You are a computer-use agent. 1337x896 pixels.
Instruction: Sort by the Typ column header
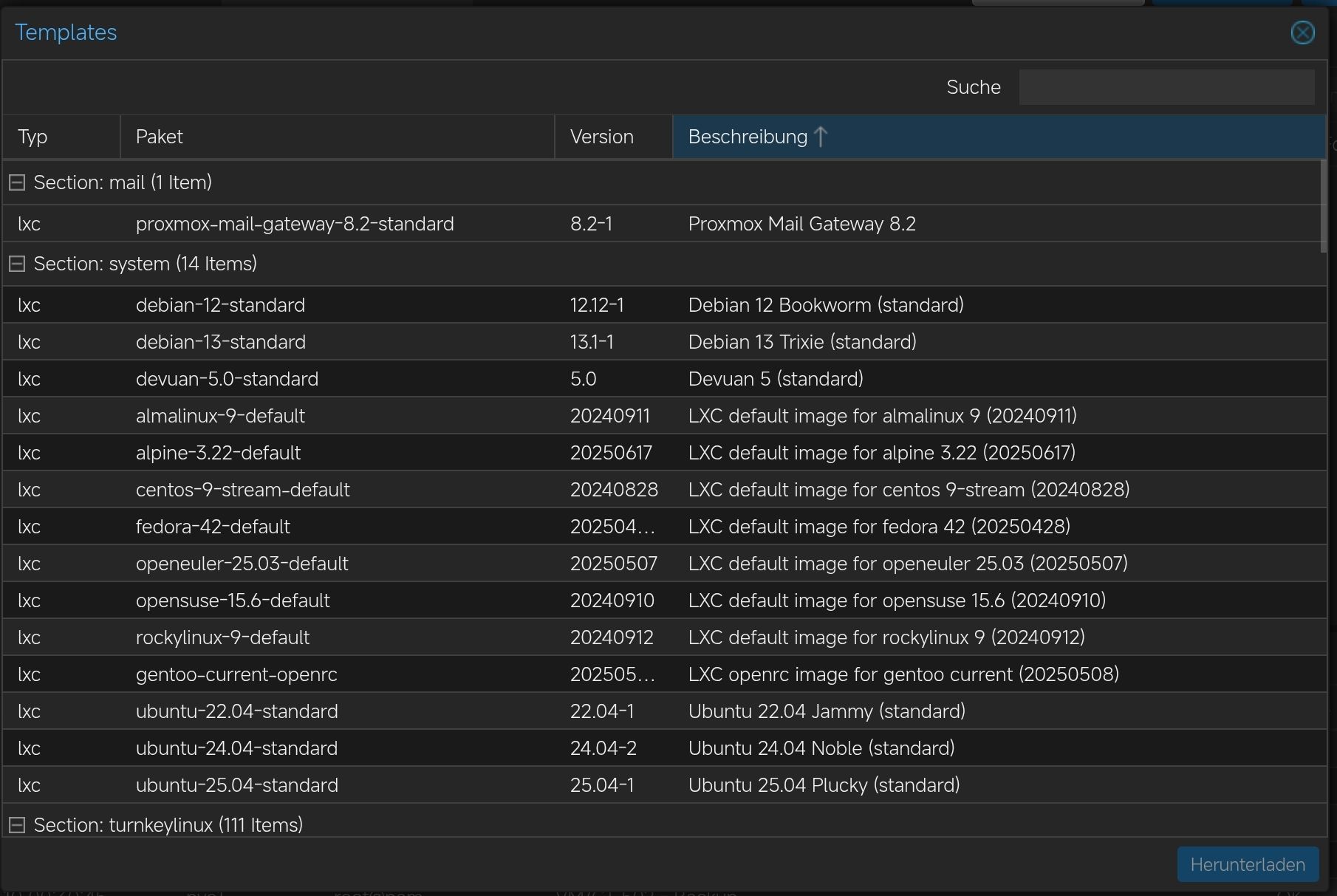pos(61,137)
